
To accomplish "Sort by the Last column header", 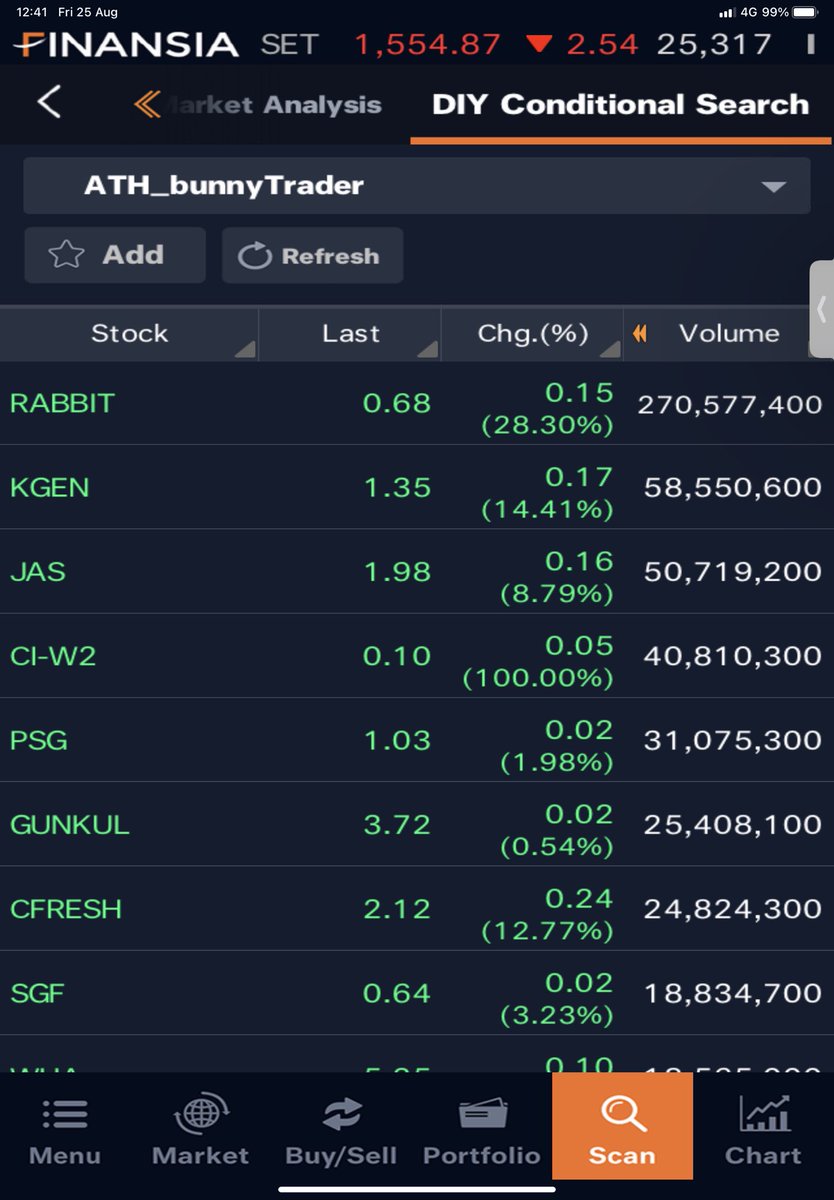I will point(350,334).
